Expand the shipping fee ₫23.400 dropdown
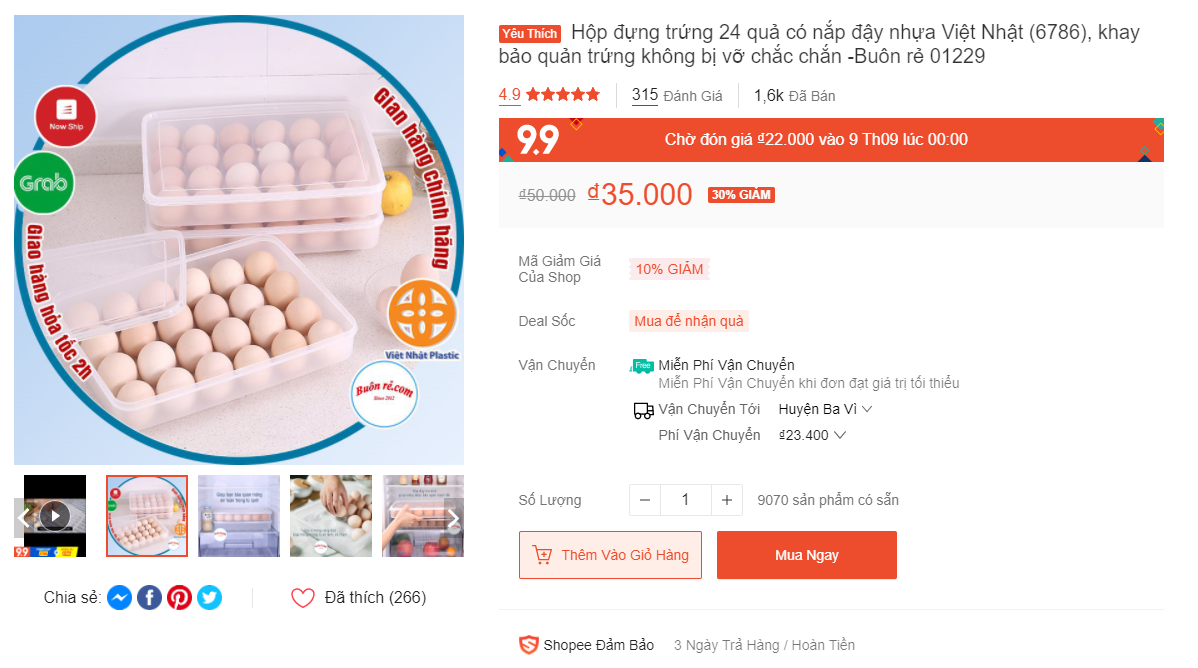This screenshot has height=668, width=1198. (x=813, y=435)
